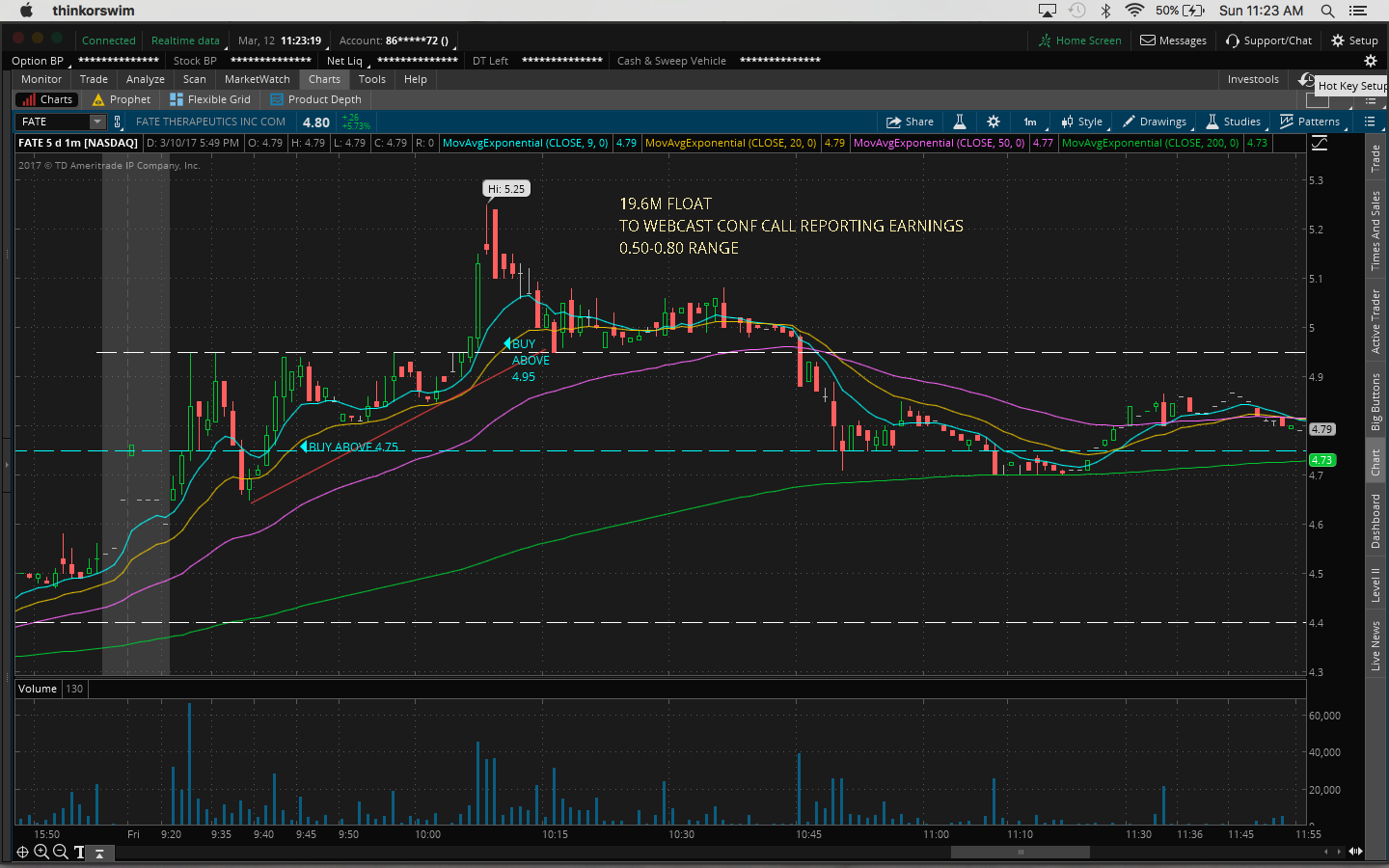The height and width of the screenshot is (868, 1389).
Task: Toggle the Level II side panel
Action: 1375,584
